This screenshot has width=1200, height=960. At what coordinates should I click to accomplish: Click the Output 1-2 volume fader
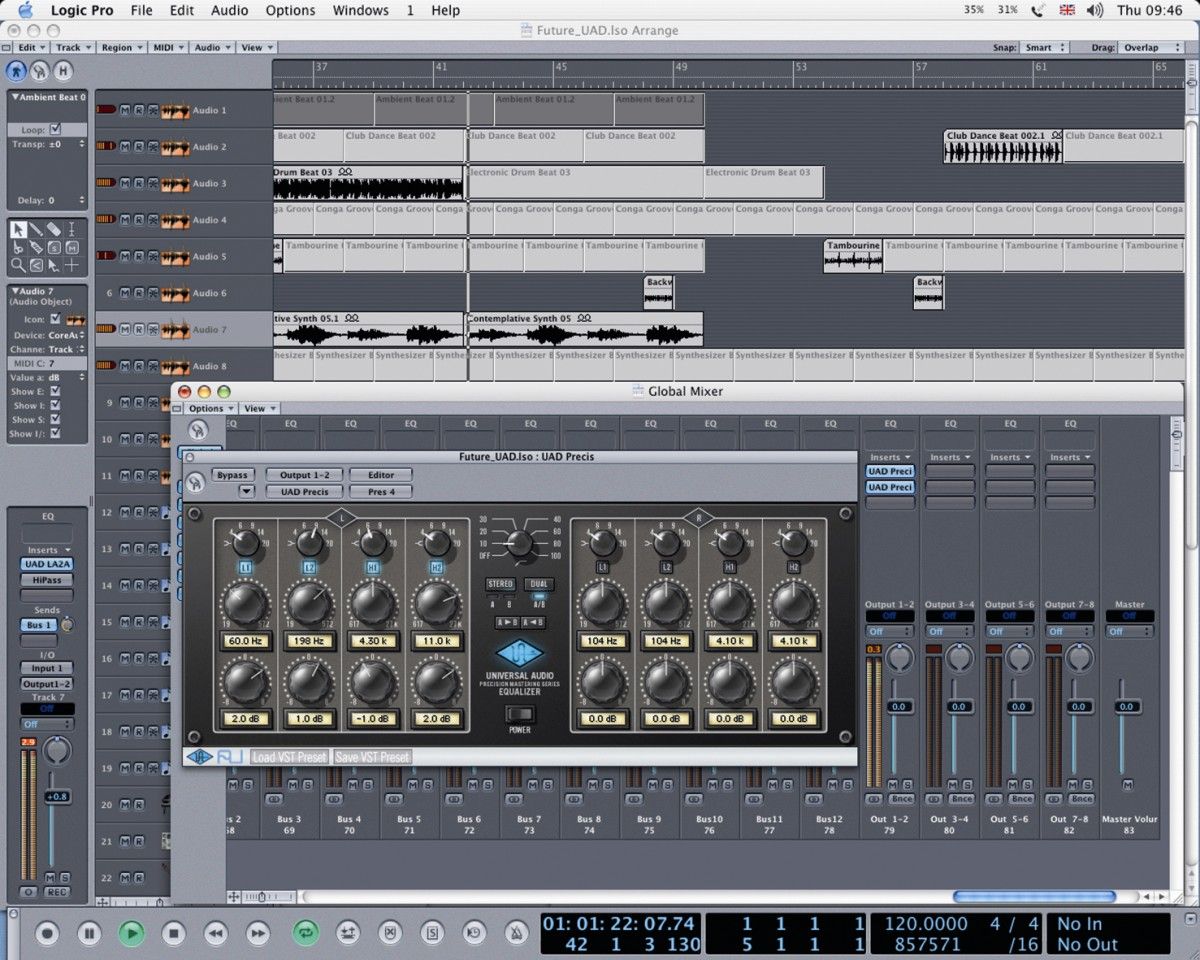click(x=899, y=707)
